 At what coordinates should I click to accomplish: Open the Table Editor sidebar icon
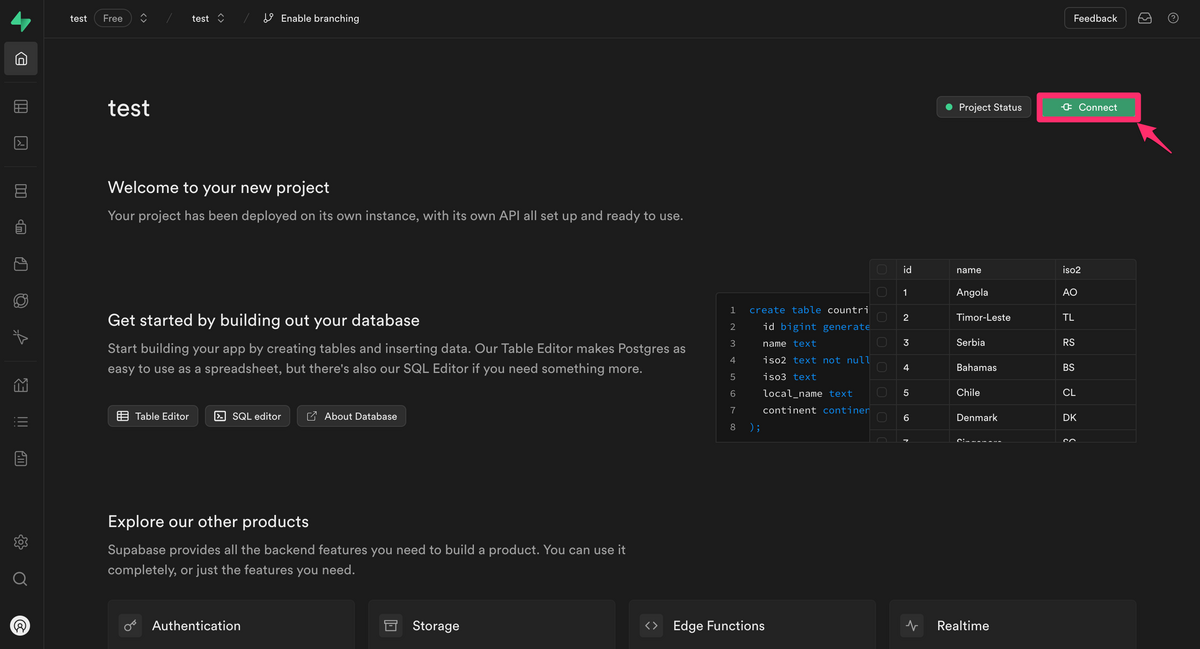(x=21, y=107)
